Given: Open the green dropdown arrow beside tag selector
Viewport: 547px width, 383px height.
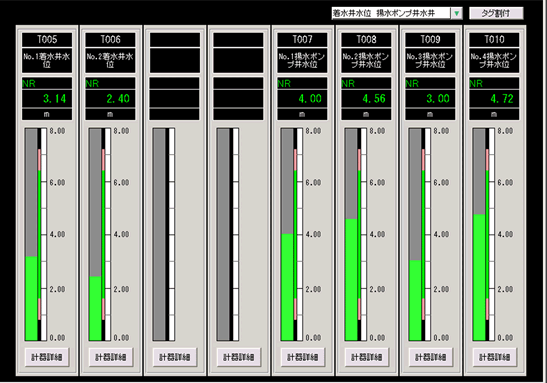Looking at the screenshot, I should (x=456, y=13).
